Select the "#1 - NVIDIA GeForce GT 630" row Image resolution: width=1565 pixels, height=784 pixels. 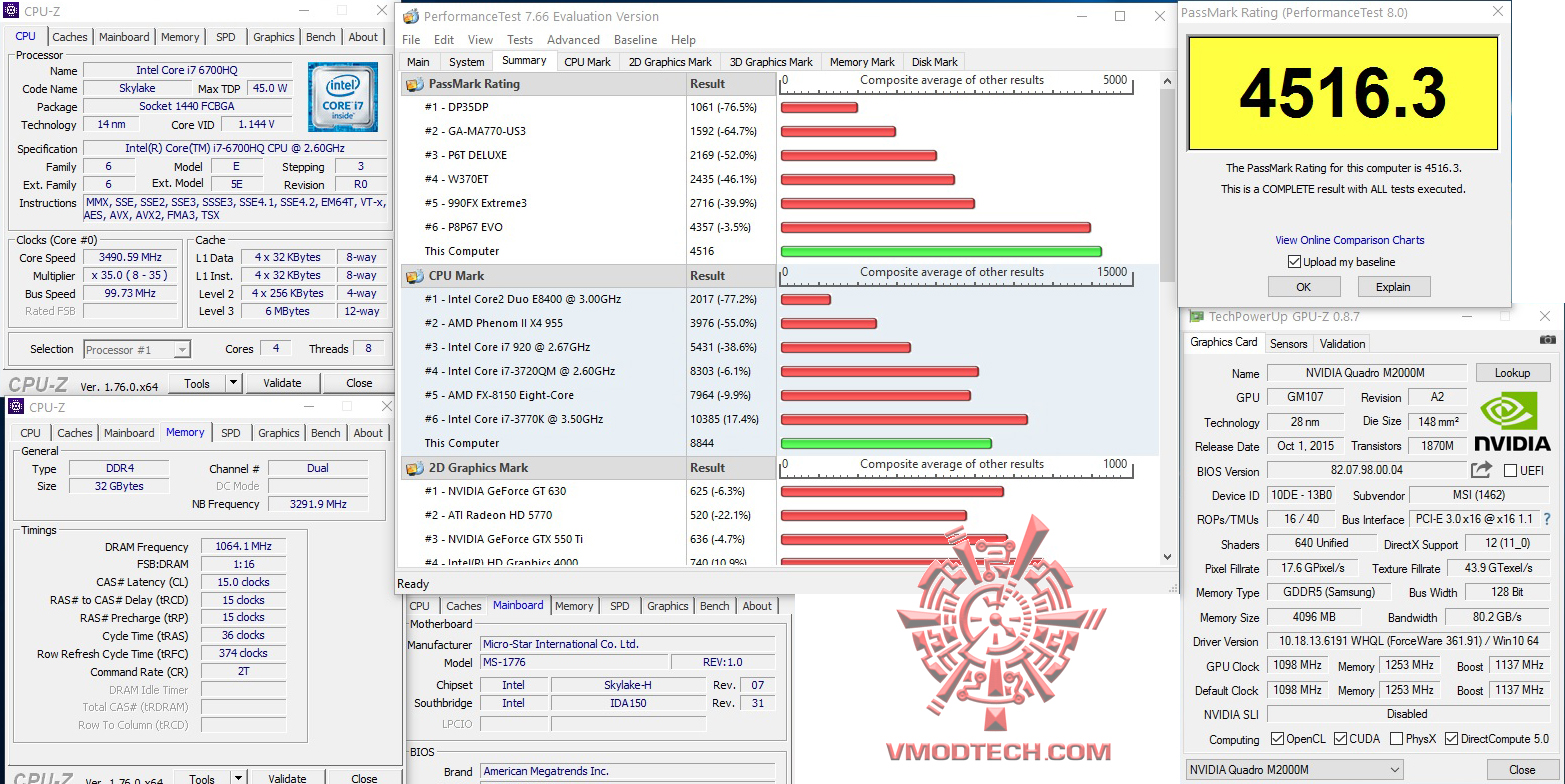tap(589, 491)
